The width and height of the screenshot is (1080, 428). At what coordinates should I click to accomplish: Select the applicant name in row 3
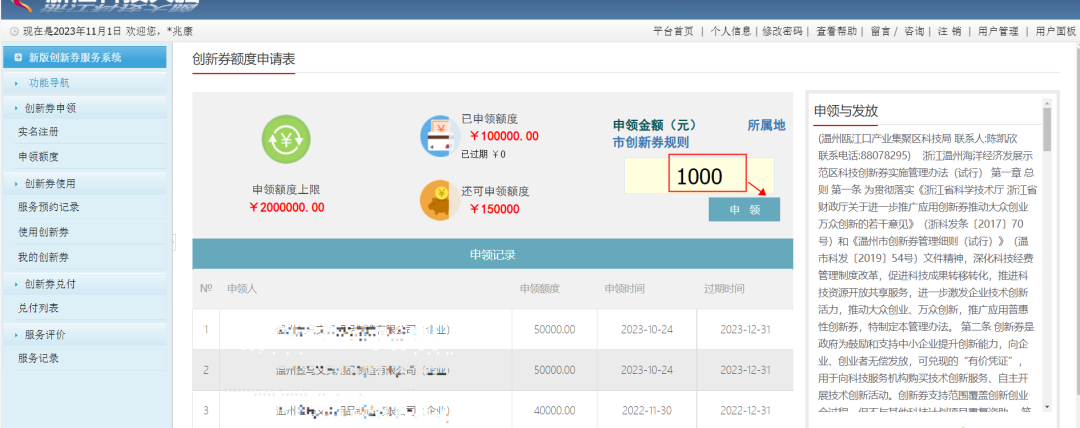coord(362,411)
